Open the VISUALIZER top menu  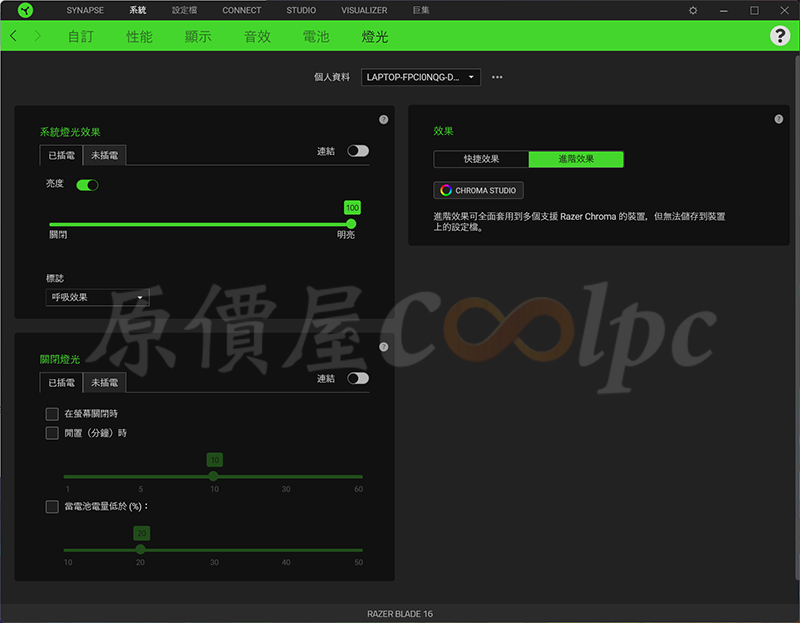coord(364,10)
